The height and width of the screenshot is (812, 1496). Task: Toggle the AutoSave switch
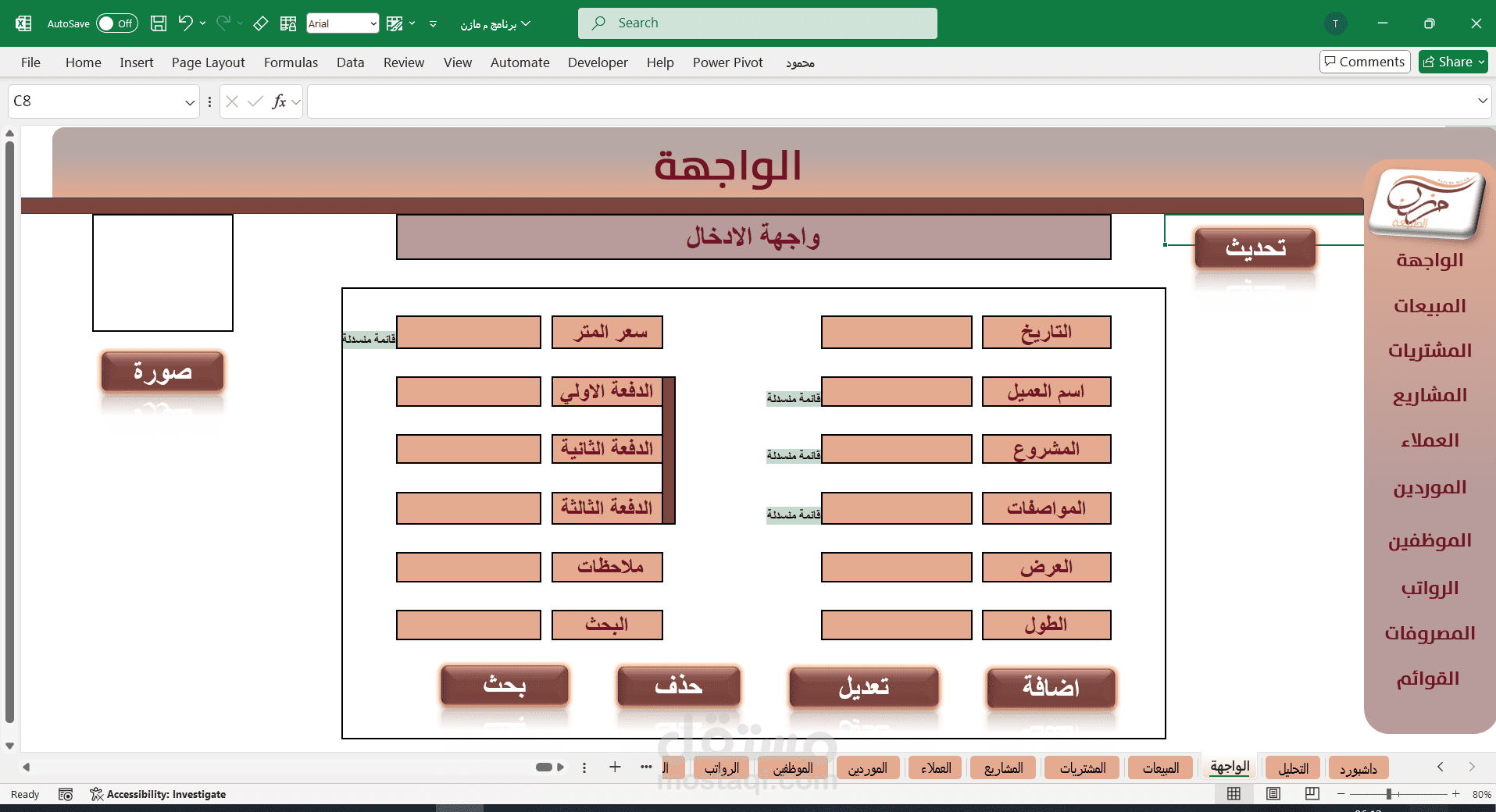tap(117, 23)
